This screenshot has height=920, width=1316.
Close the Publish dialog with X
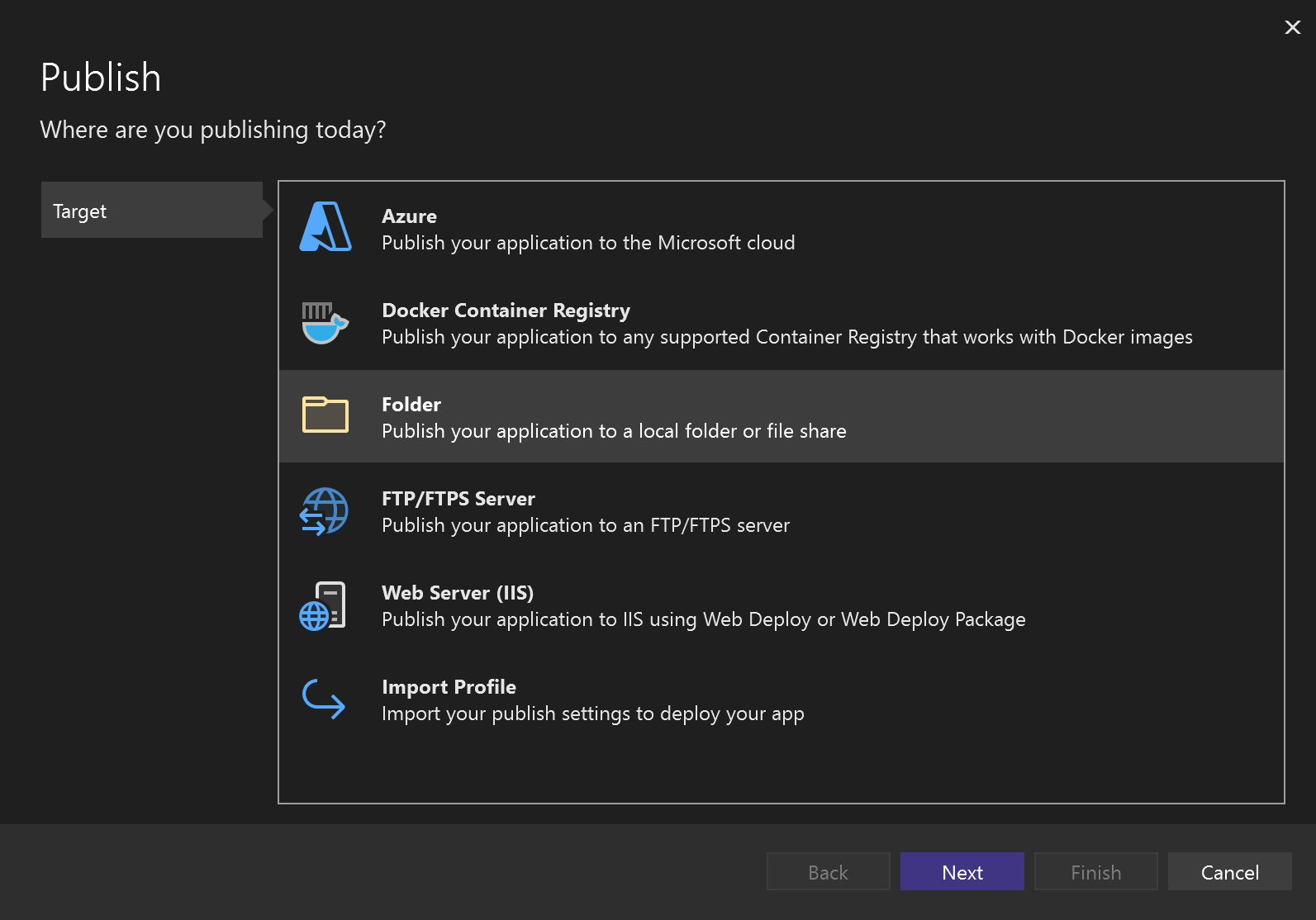click(1292, 27)
